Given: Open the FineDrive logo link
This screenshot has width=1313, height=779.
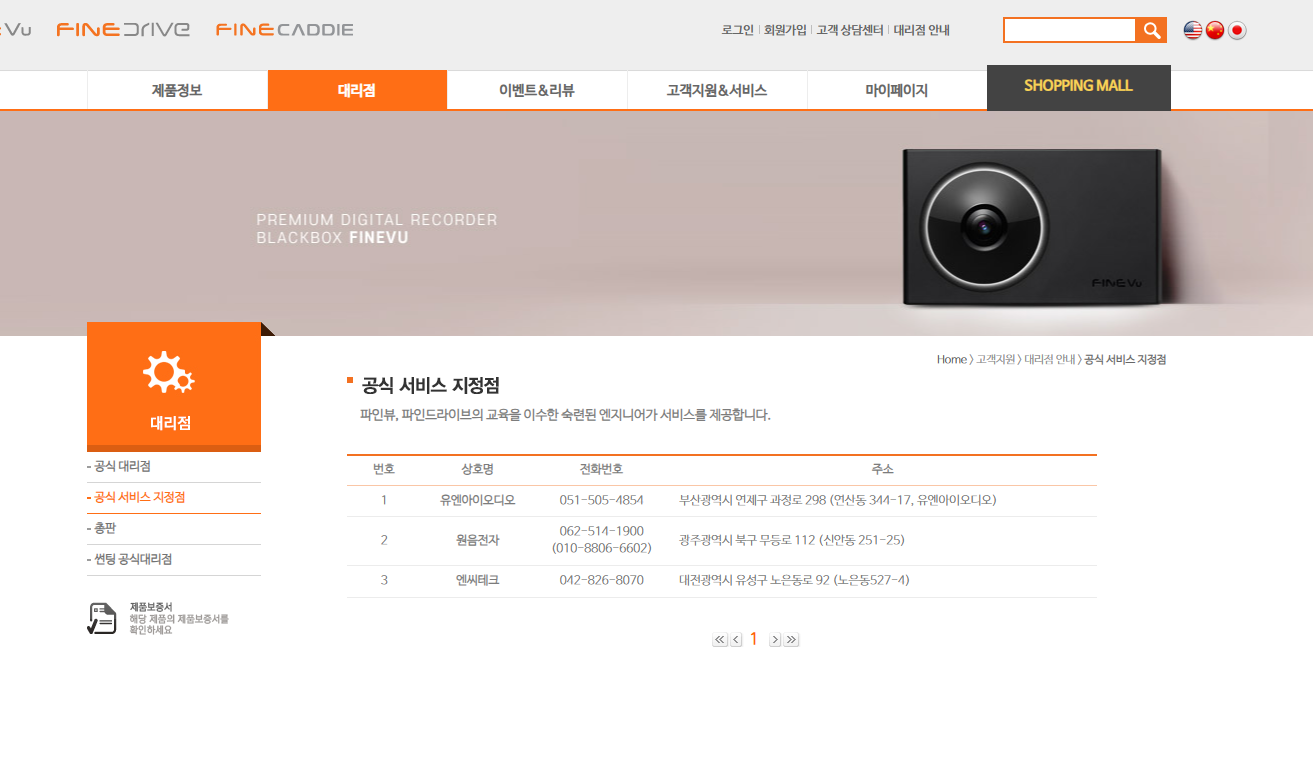Looking at the screenshot, I should coord(123,29).
